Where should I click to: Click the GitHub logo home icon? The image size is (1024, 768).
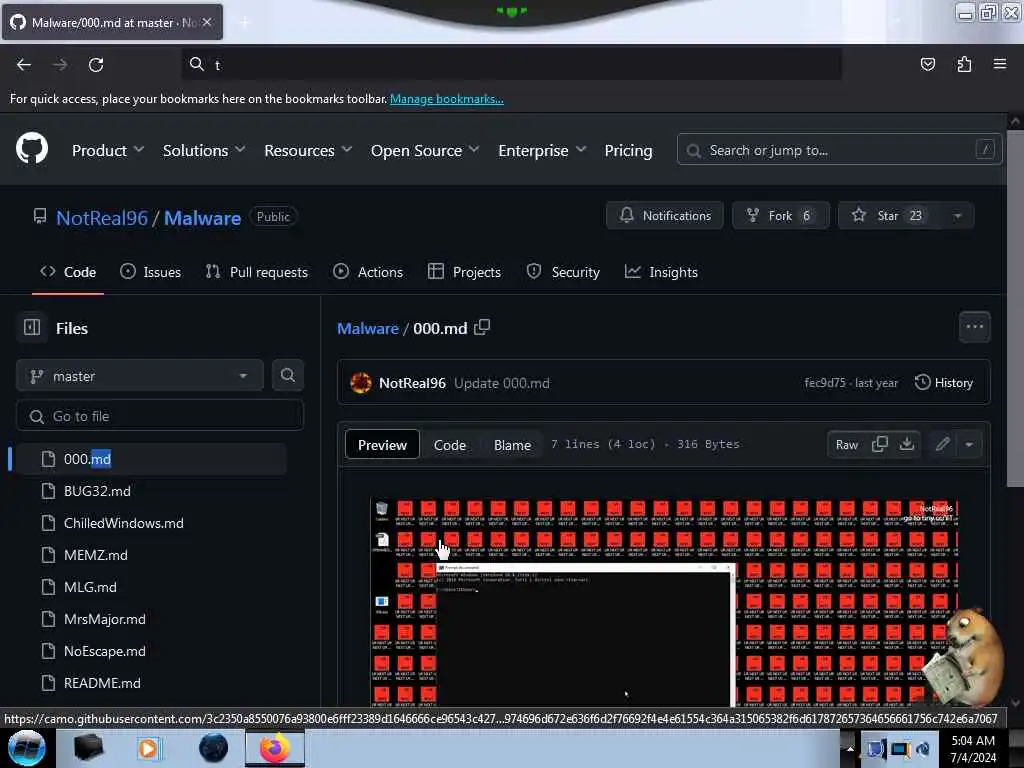click(x=32, y=150)
